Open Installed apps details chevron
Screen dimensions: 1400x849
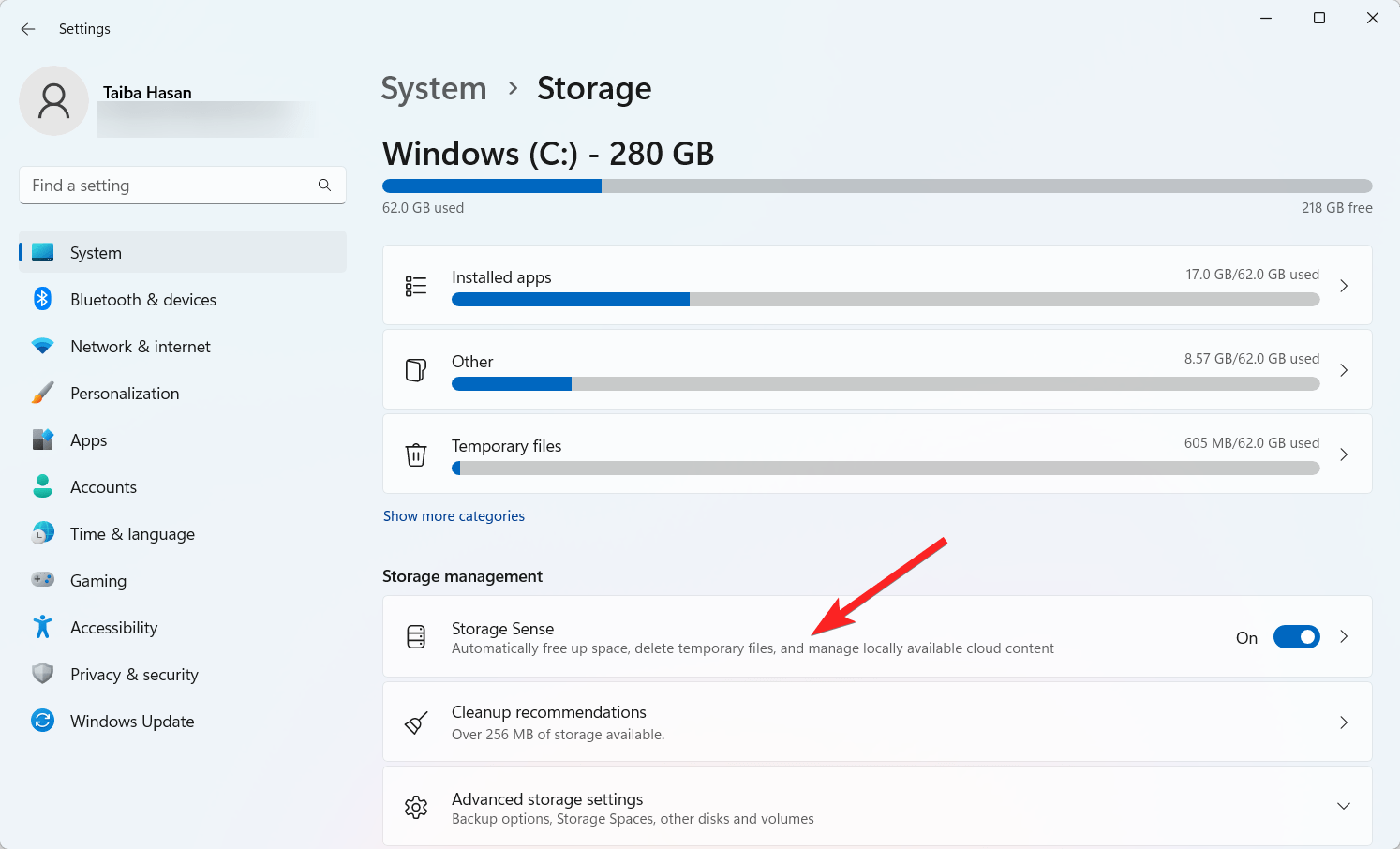(1343, 286)
